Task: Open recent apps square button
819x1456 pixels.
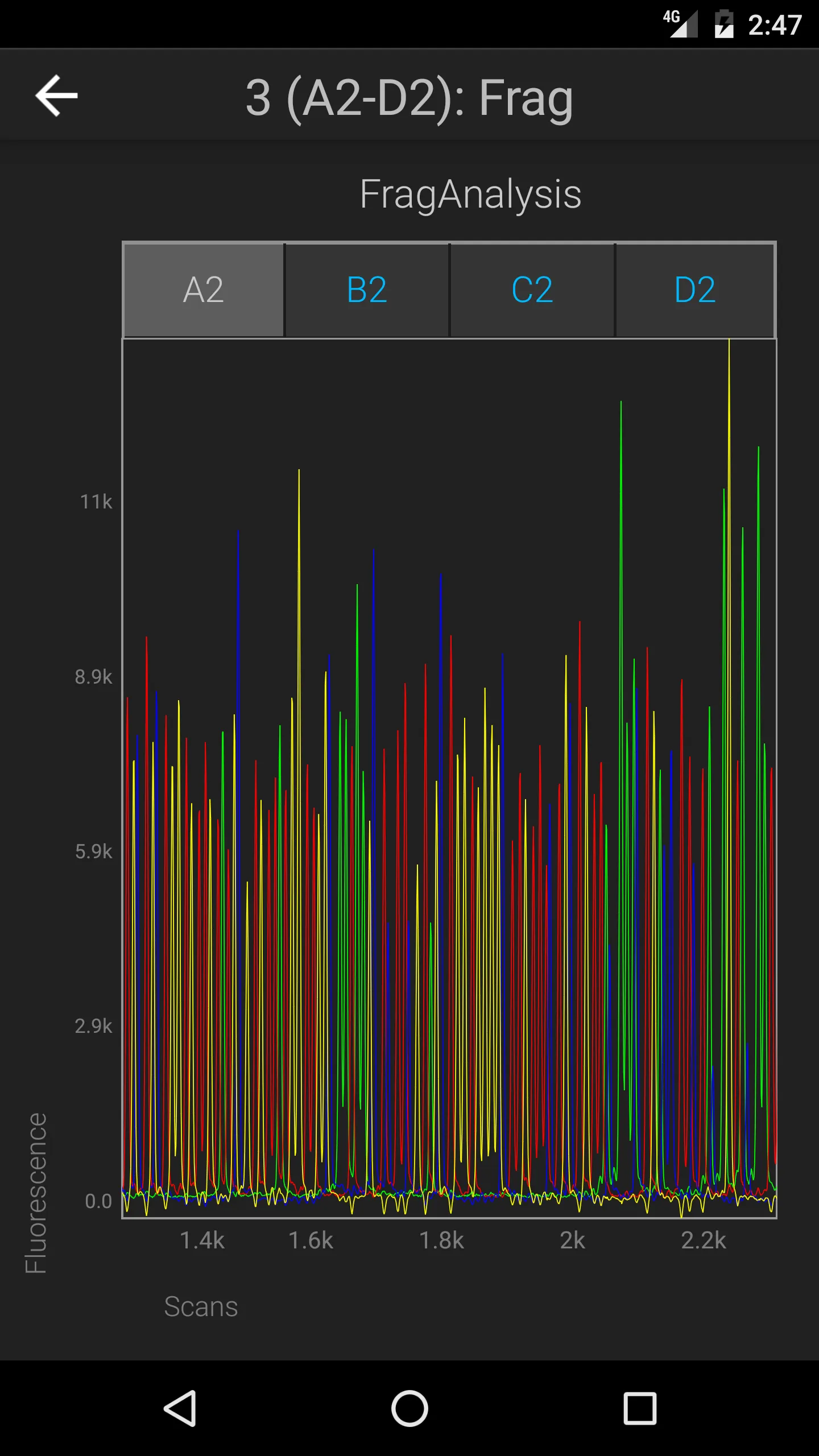Action: (x=640, y=1408)
